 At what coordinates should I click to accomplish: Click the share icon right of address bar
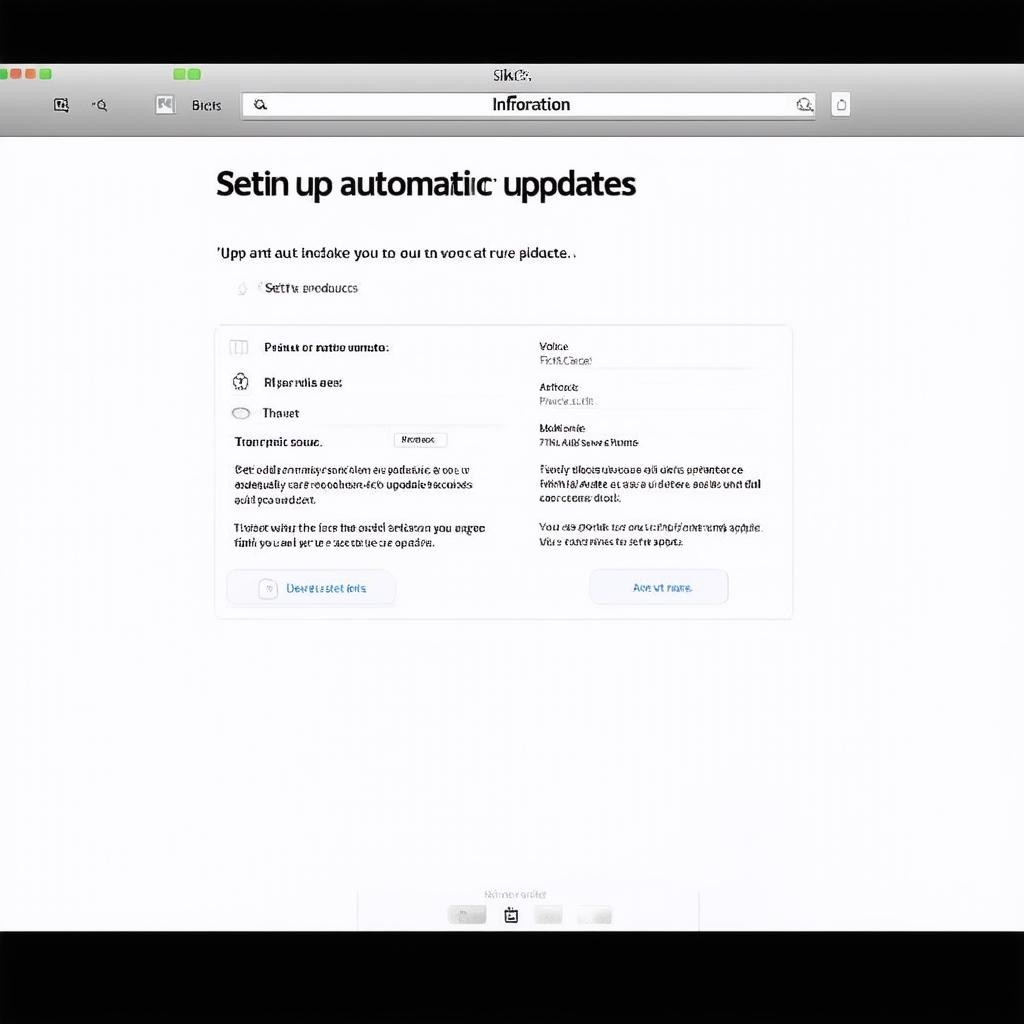click(841, 105)
